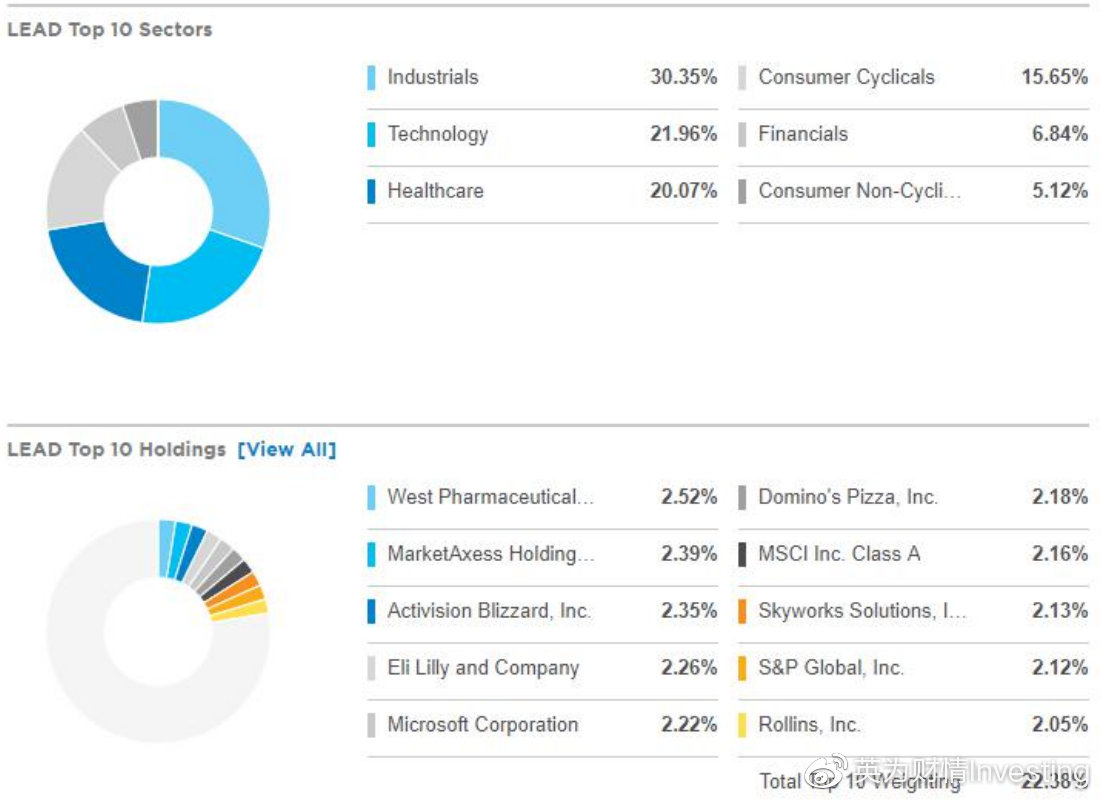Click Consumer Cyclicals sector label
The height and width of the screenshot is (801, 1100).
click(846, 77)
